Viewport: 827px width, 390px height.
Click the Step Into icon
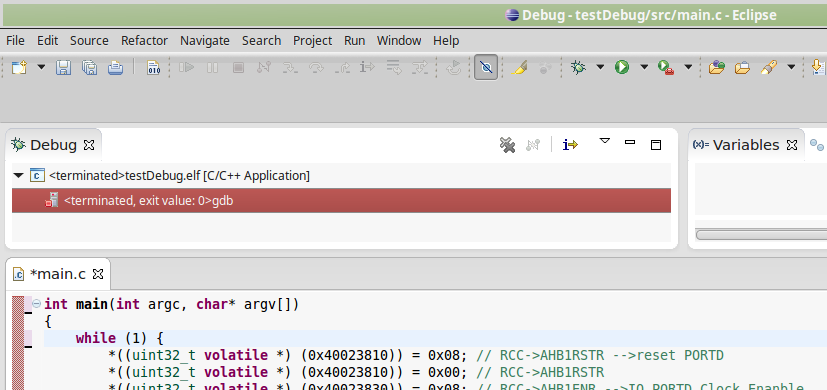290,68
